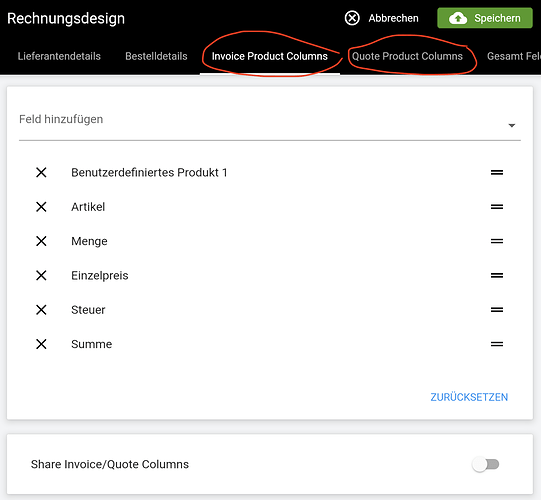Click the ZURÜCKSETZEN reset link

click(x=469, y=397)
